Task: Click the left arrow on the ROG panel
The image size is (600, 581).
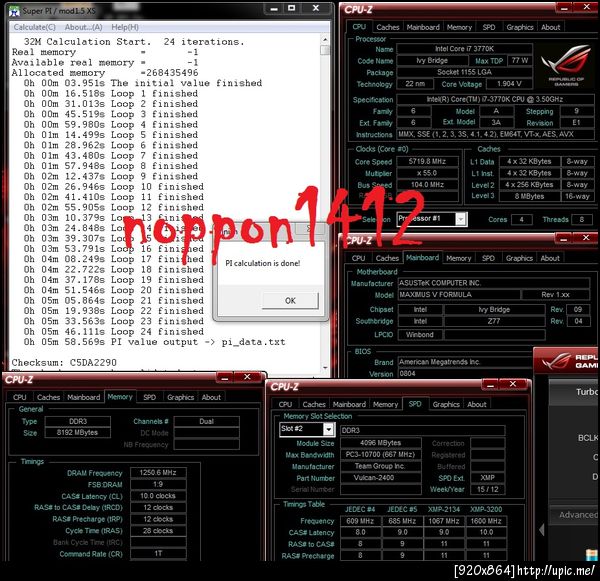Action: tap(541, 530)
